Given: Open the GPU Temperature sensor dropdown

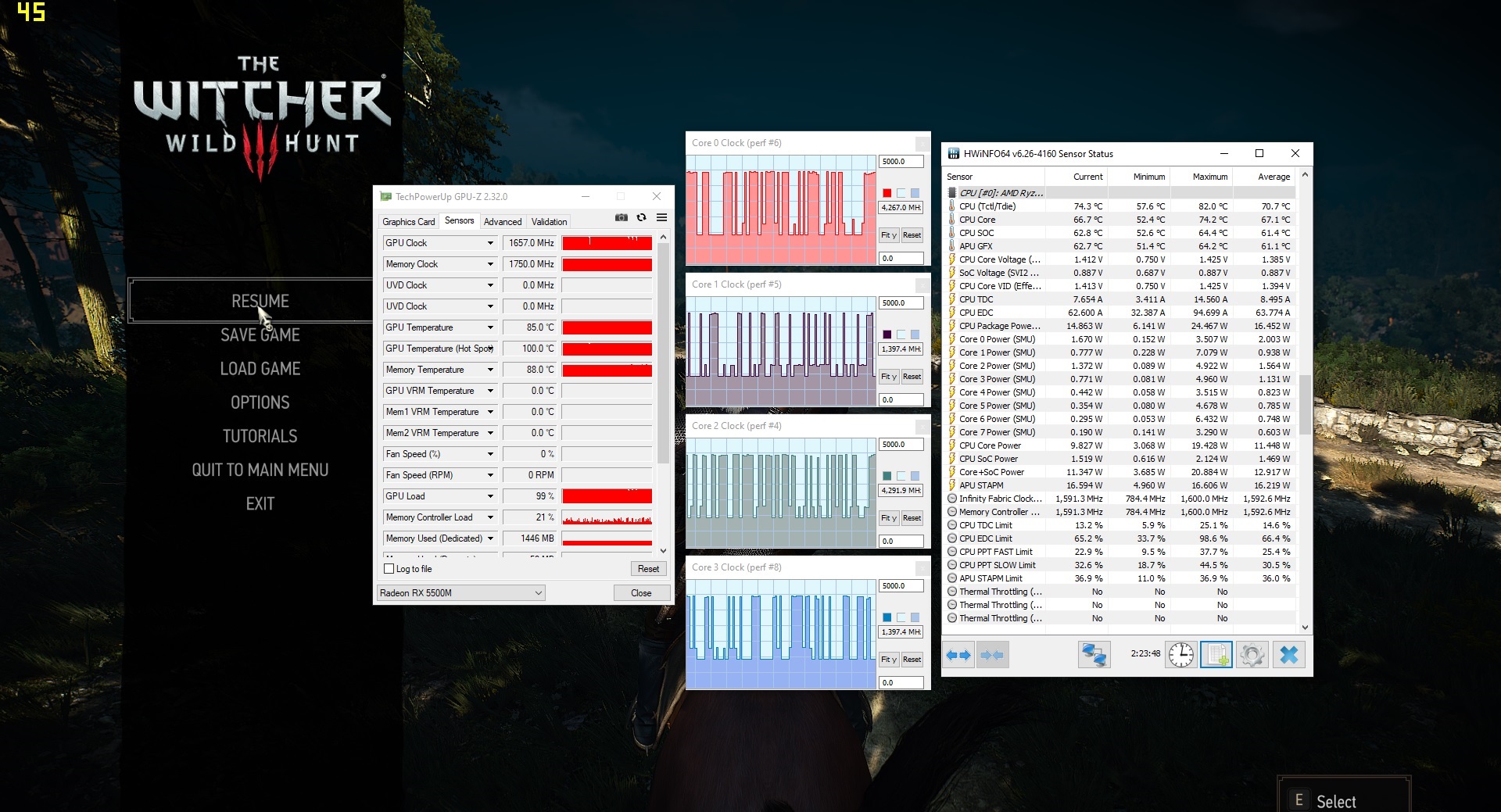Looking at the screenshot, I should pyautogui.click(x=490, y=327).
